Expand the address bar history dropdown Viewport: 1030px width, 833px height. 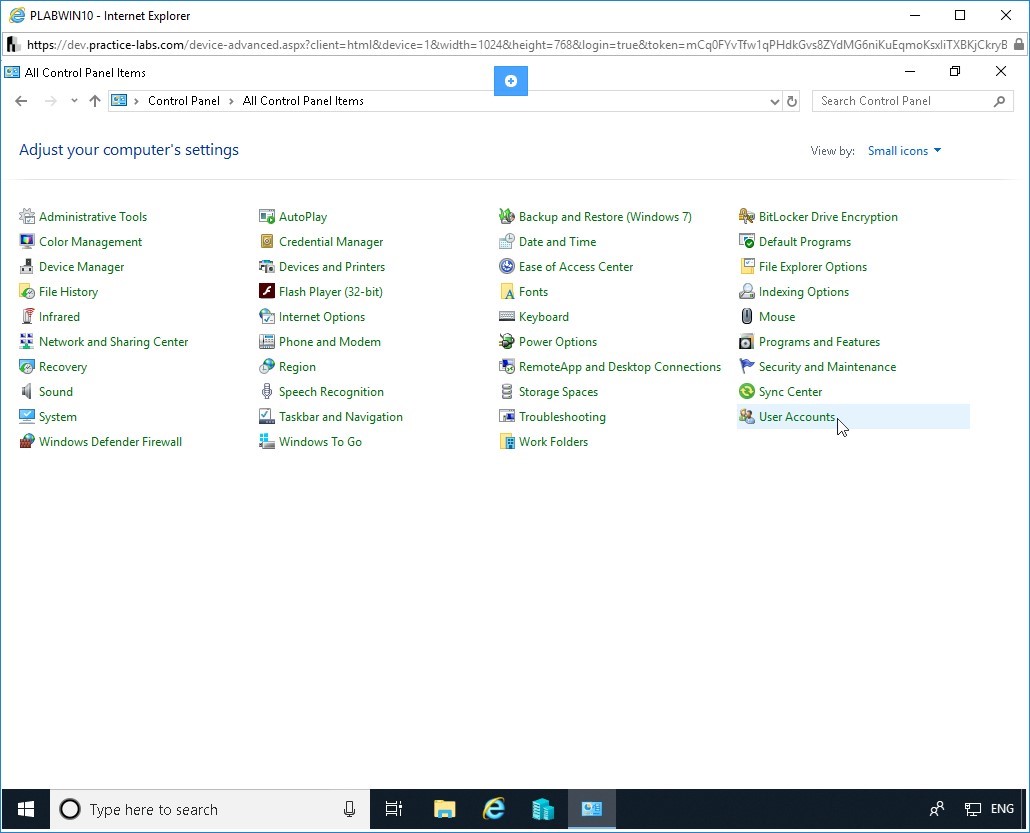point(774,101)
